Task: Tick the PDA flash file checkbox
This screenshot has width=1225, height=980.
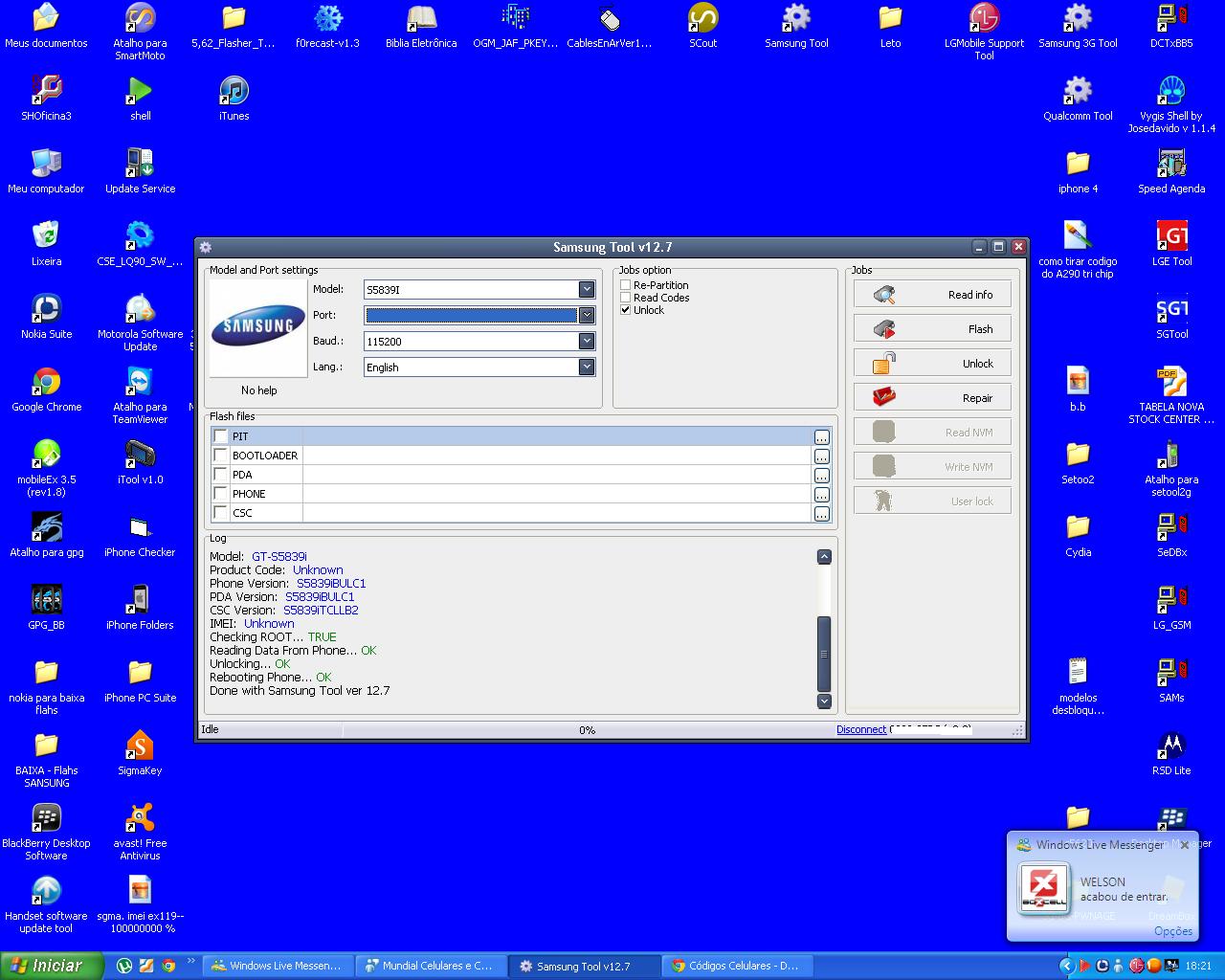Action: (221, 475)
